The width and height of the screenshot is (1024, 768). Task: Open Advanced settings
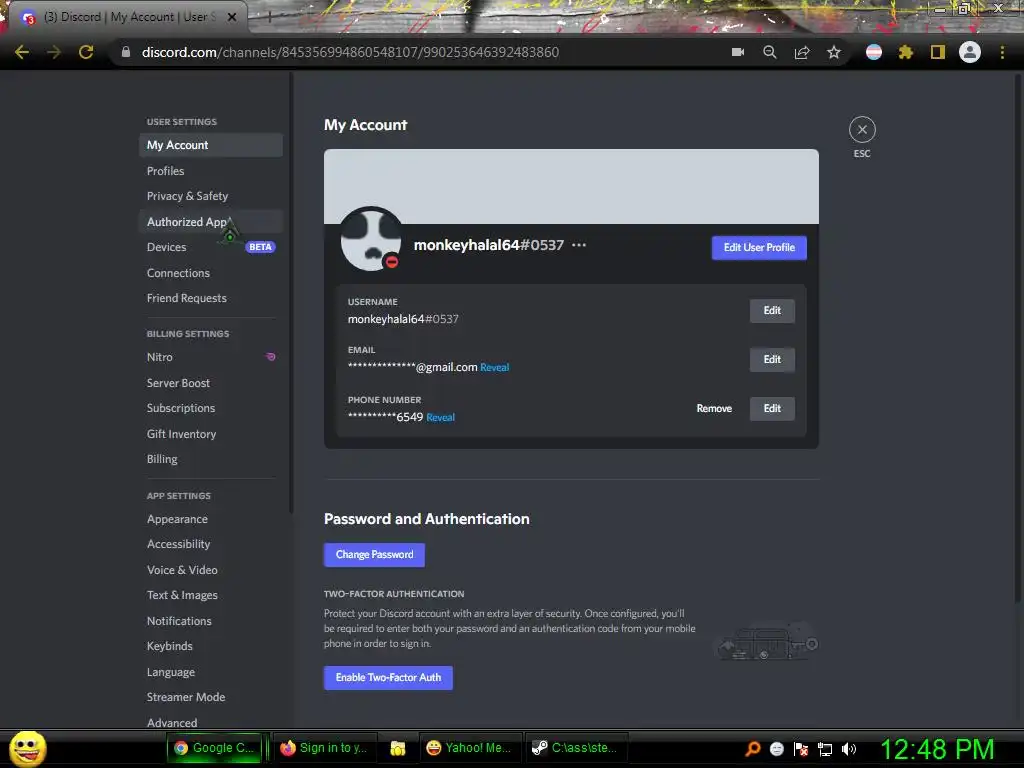211,722
